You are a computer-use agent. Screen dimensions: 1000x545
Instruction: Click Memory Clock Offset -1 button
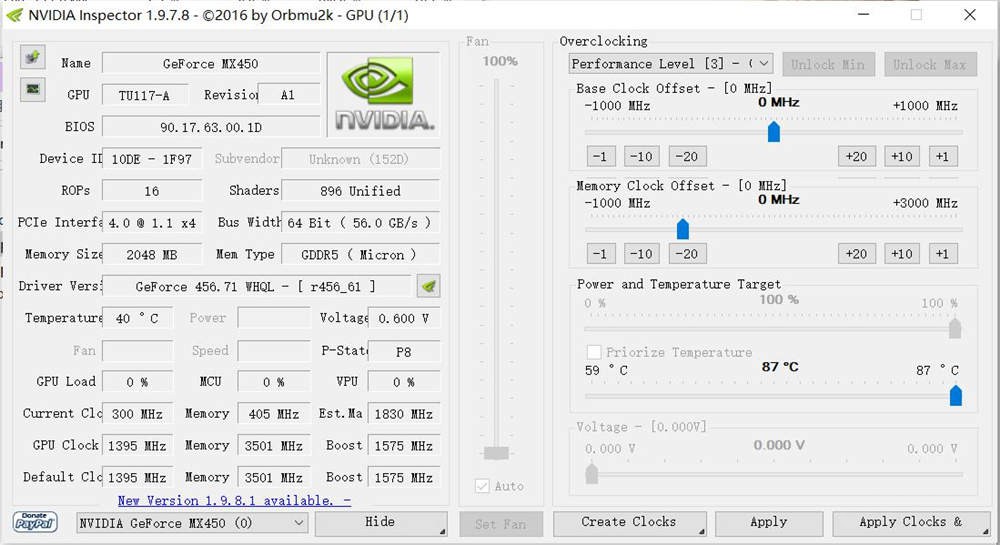coord(601,254)
